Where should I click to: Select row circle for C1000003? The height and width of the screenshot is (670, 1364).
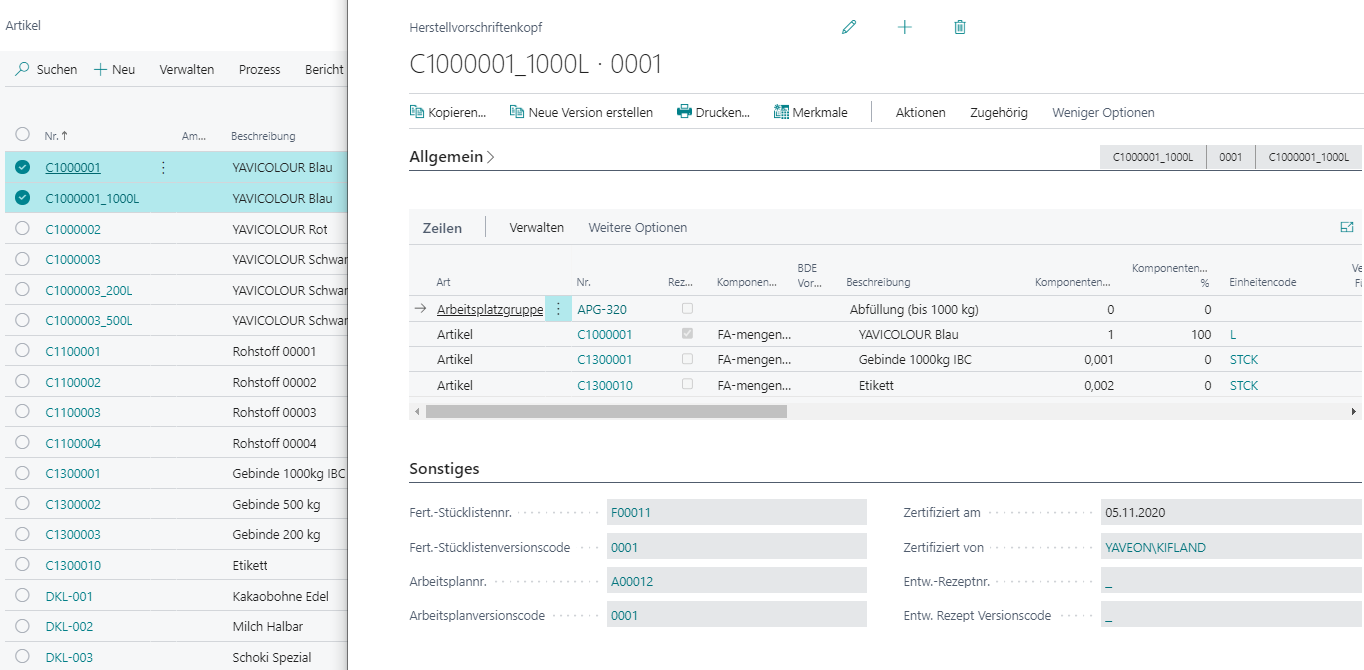(22, 259)
